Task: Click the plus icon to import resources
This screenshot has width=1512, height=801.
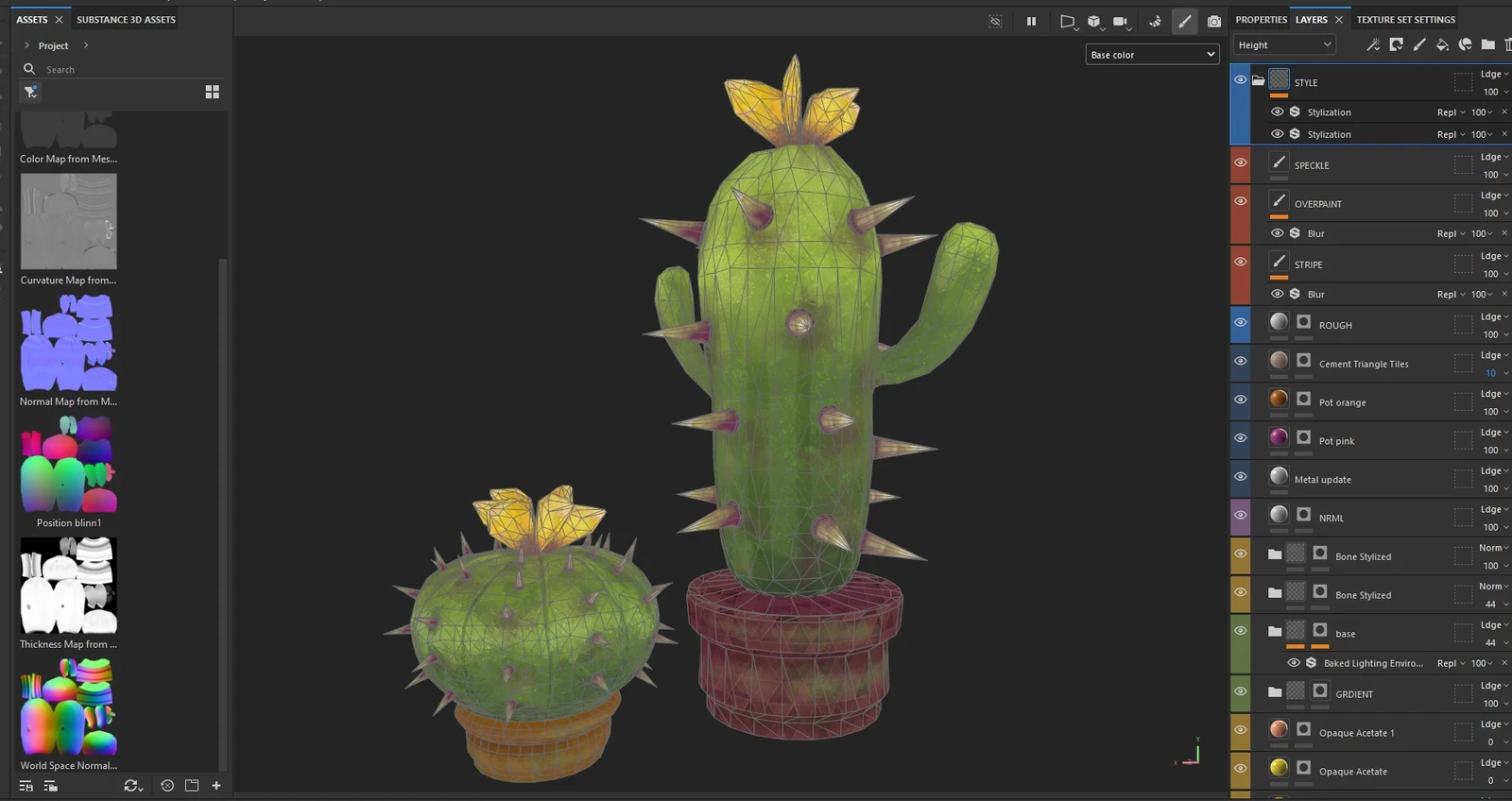Action: (216, 785)
